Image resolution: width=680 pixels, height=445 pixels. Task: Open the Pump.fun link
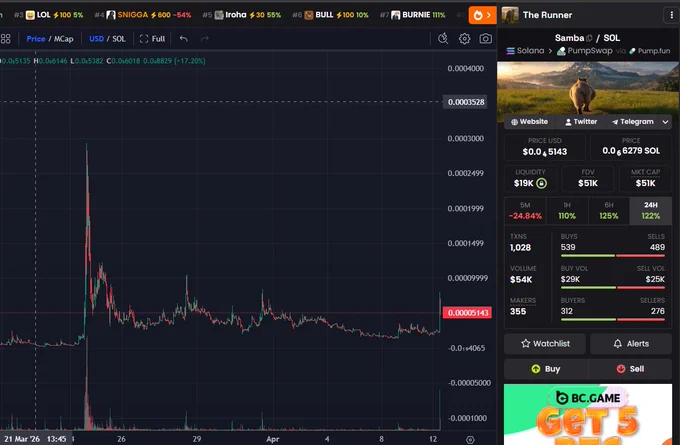tap(650, 51)
